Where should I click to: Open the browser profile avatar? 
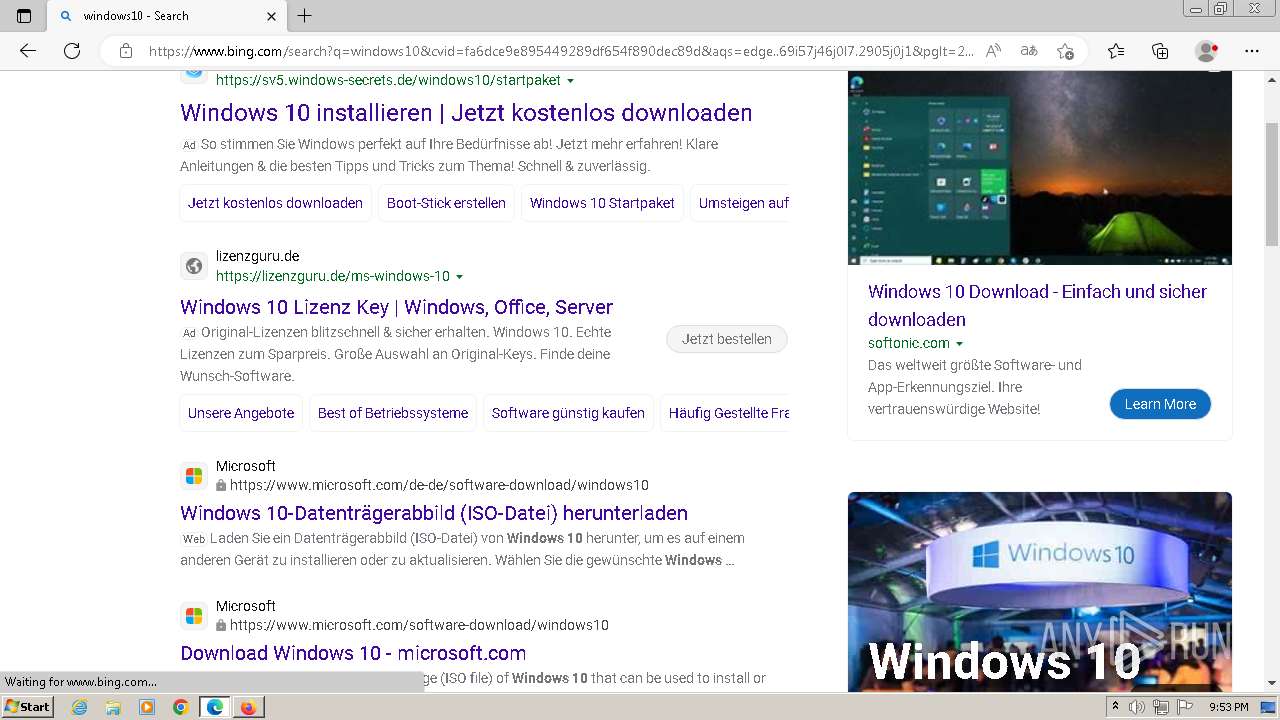click(x=1207, y=51)
